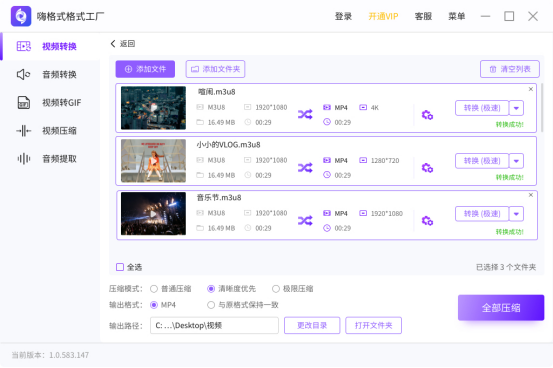
Task: Click 打开文件夹 button
Action: (x=373, y=325)
